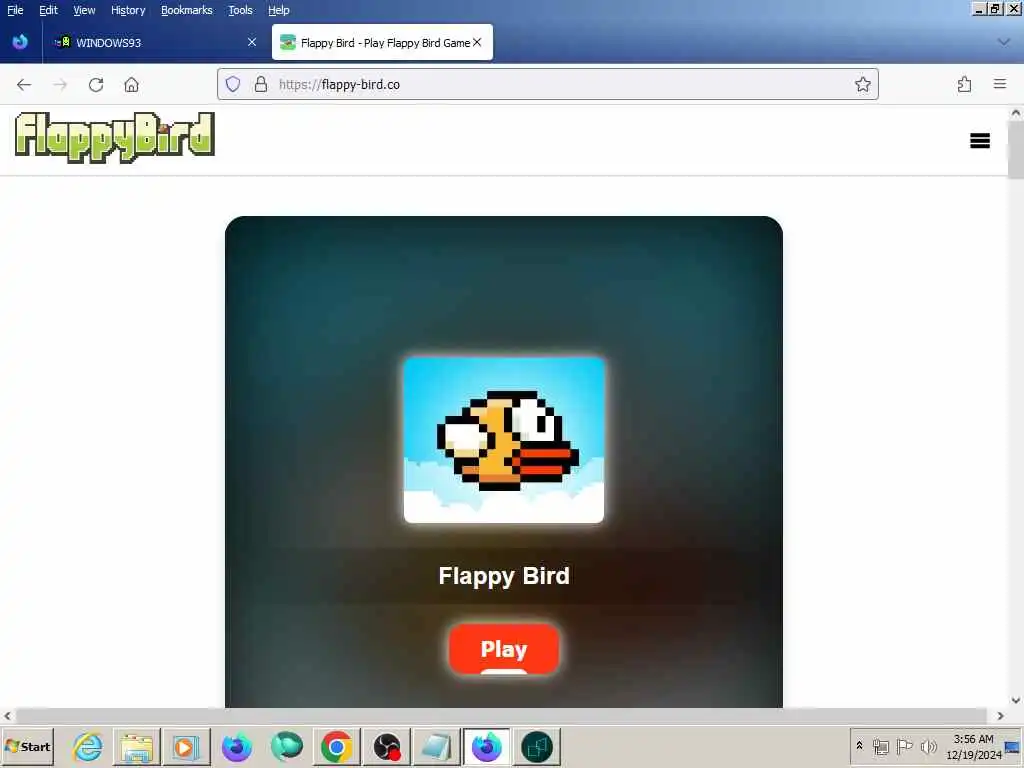
Task: Click the show desktop monitor icon
Action: point(1013,746)
